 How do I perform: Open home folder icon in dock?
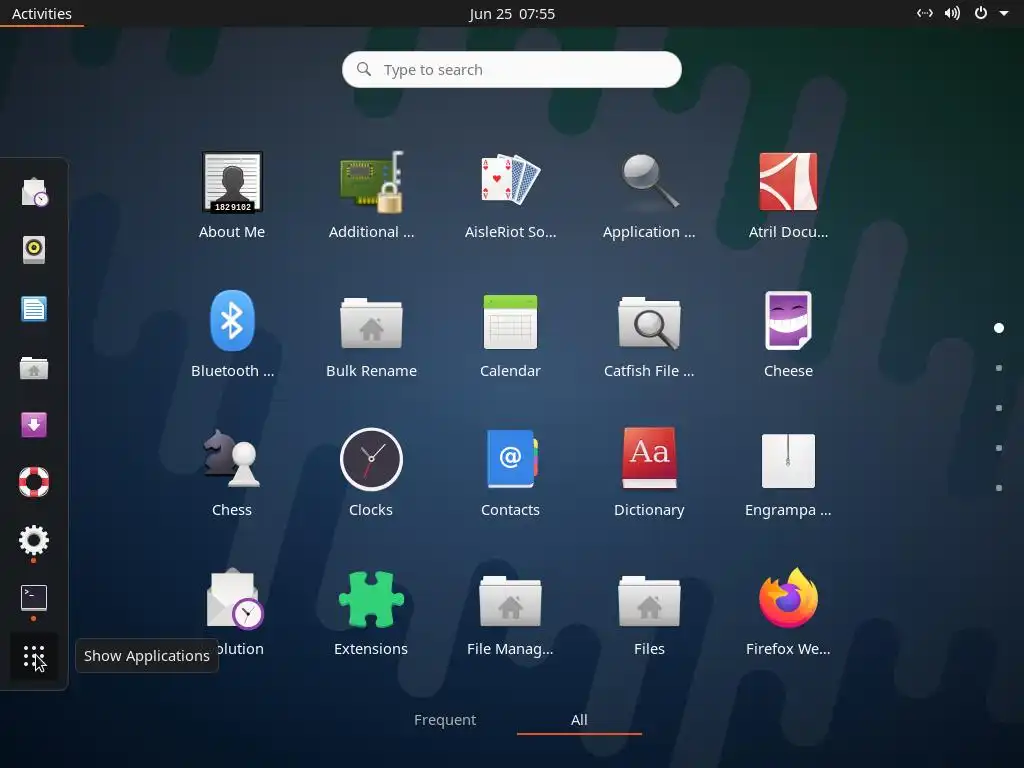(x=34, y=368)
